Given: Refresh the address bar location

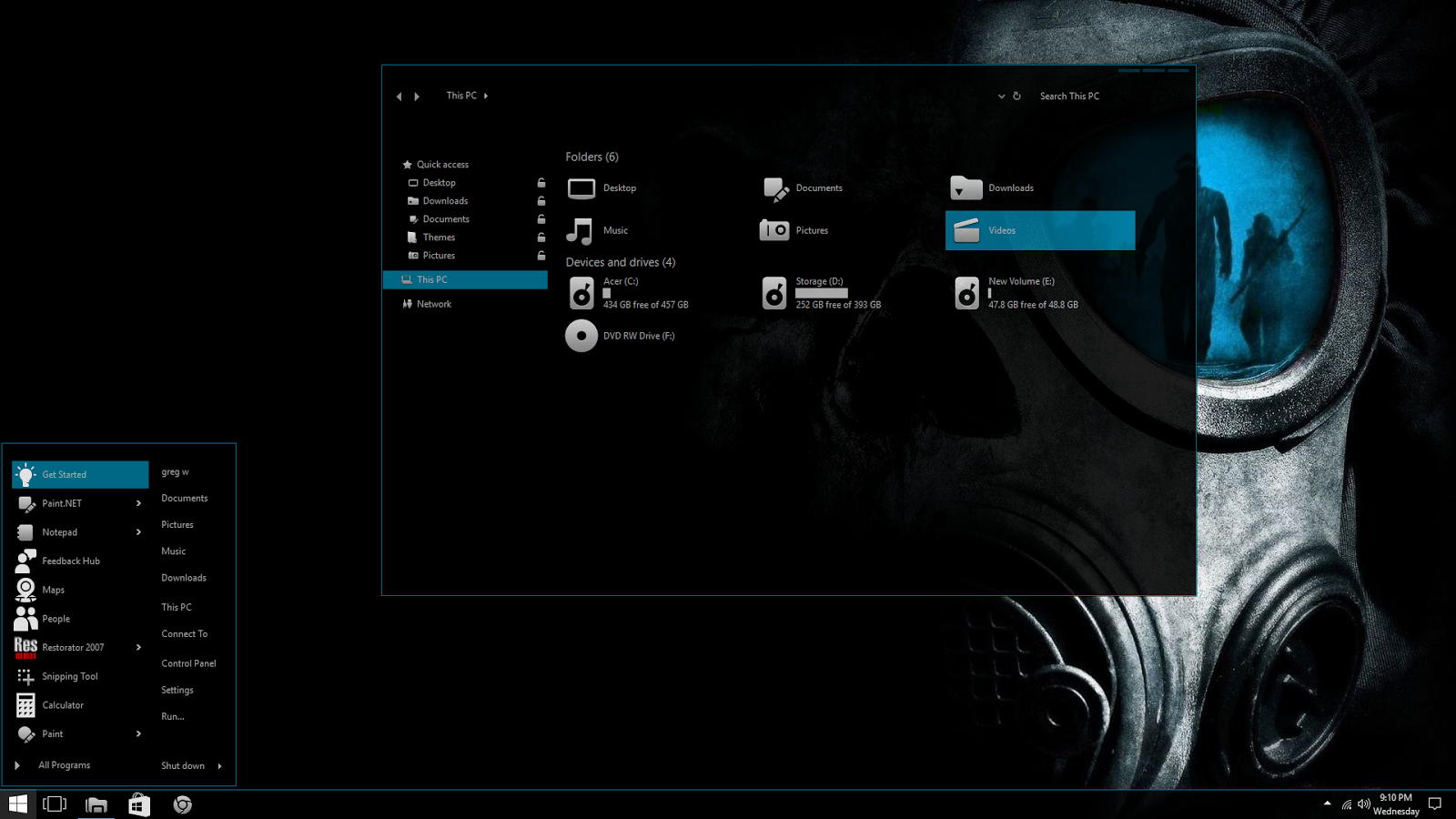Looking at the screenshot, I should [1016, 96].
